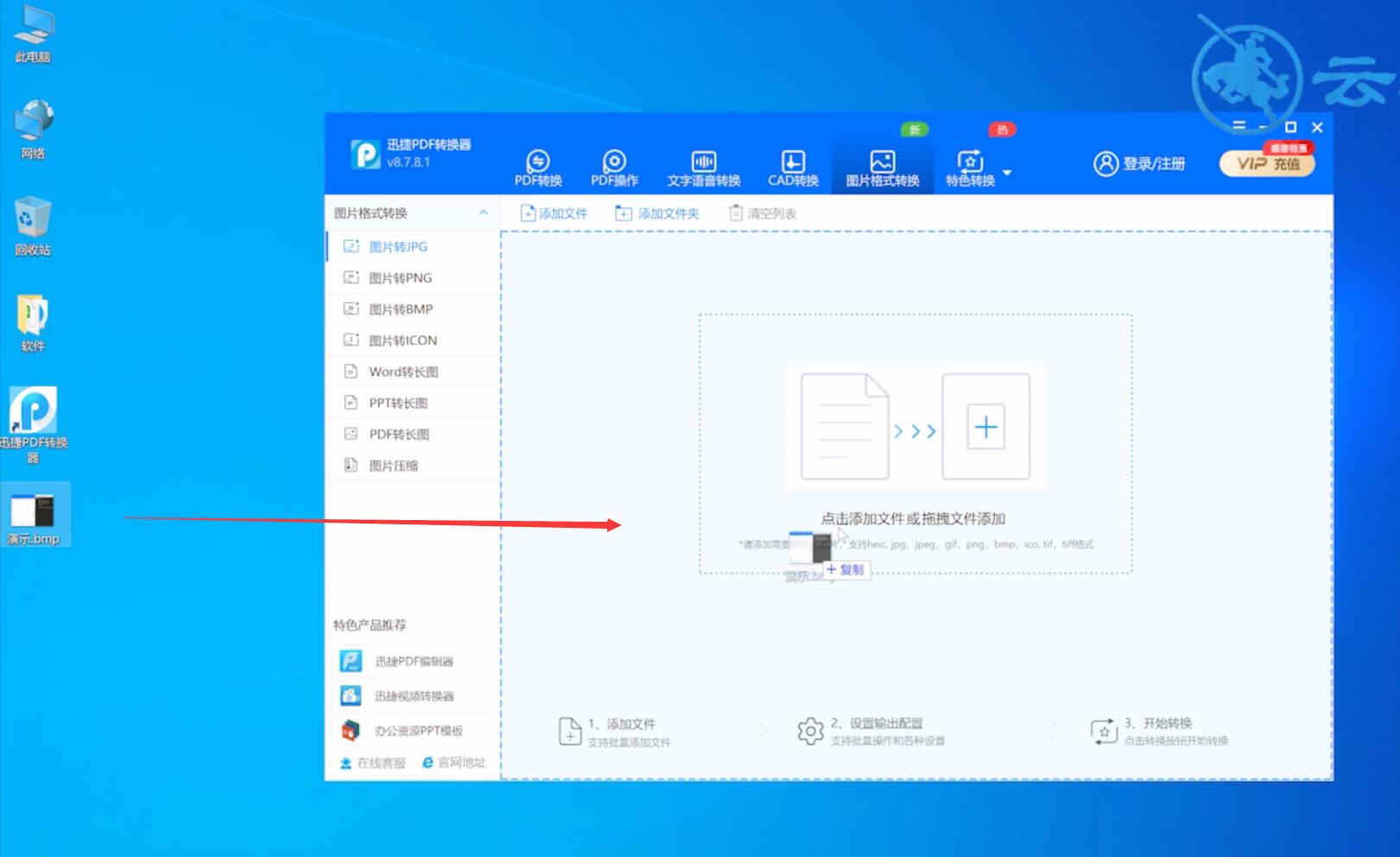Open the 特色转换 tab icon
The width and height of the screenshot is (1400, 857).
point(970,162)
